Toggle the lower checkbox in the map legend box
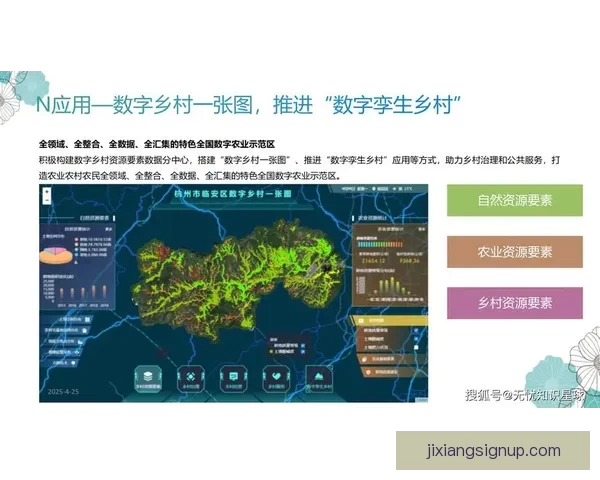Viewport: 600px width, 480px height. pos(303,352)
